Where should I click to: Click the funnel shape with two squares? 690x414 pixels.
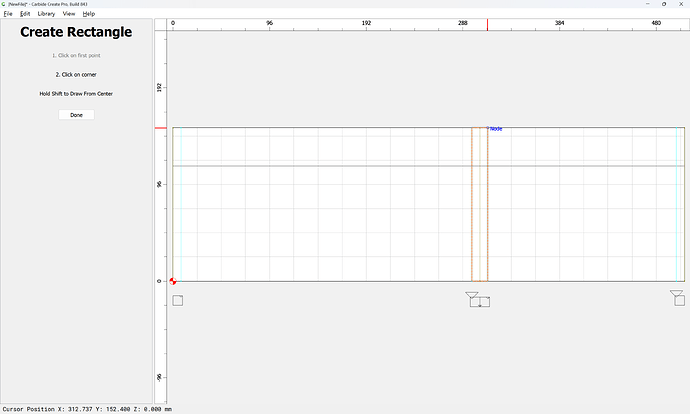pos(478,299)
